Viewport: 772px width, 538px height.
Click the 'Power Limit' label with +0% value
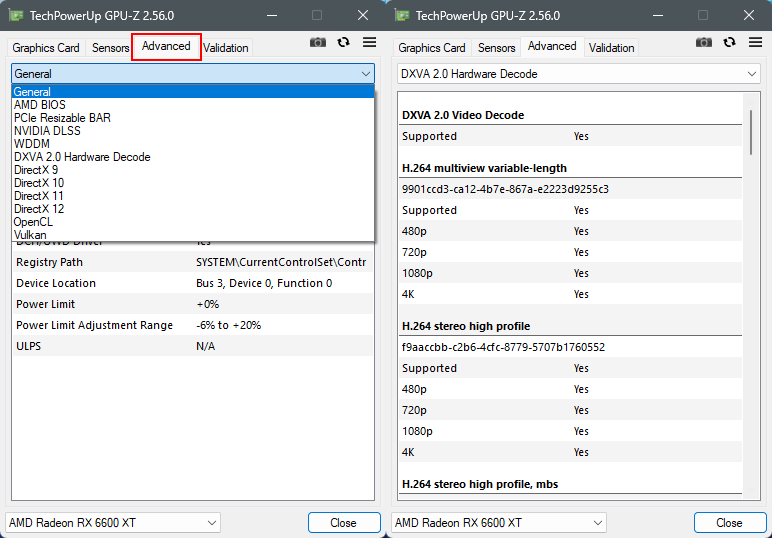(45, 304)
